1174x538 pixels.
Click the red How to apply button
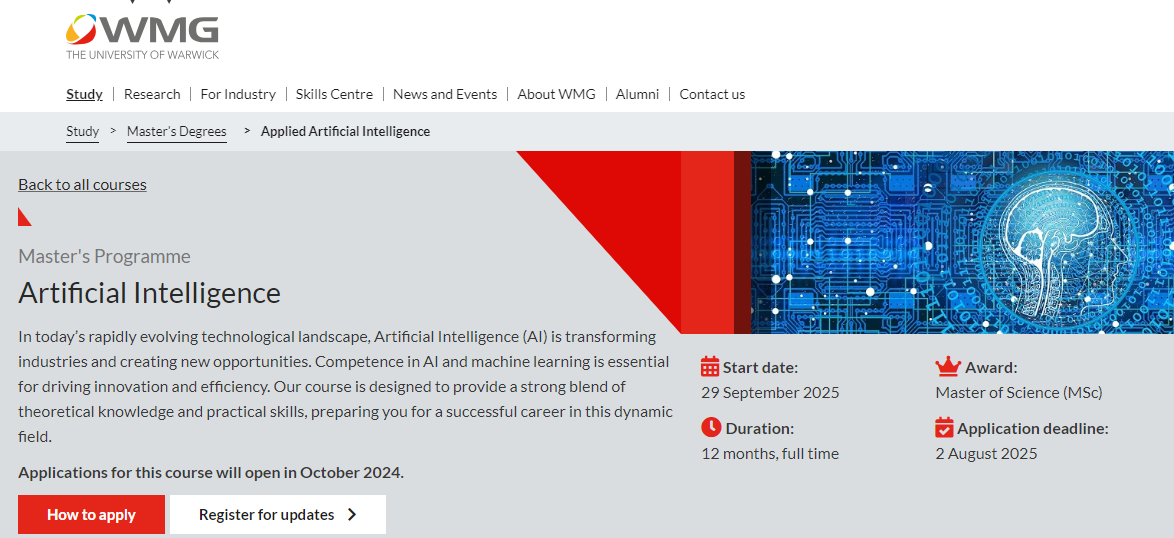[x=91, y=514]
